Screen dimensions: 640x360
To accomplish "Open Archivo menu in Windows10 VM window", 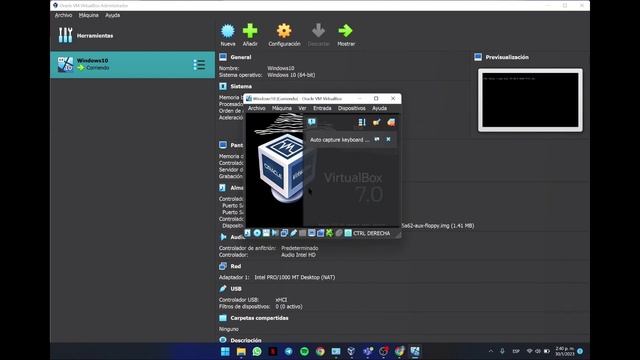I will (x=256, y=108).
